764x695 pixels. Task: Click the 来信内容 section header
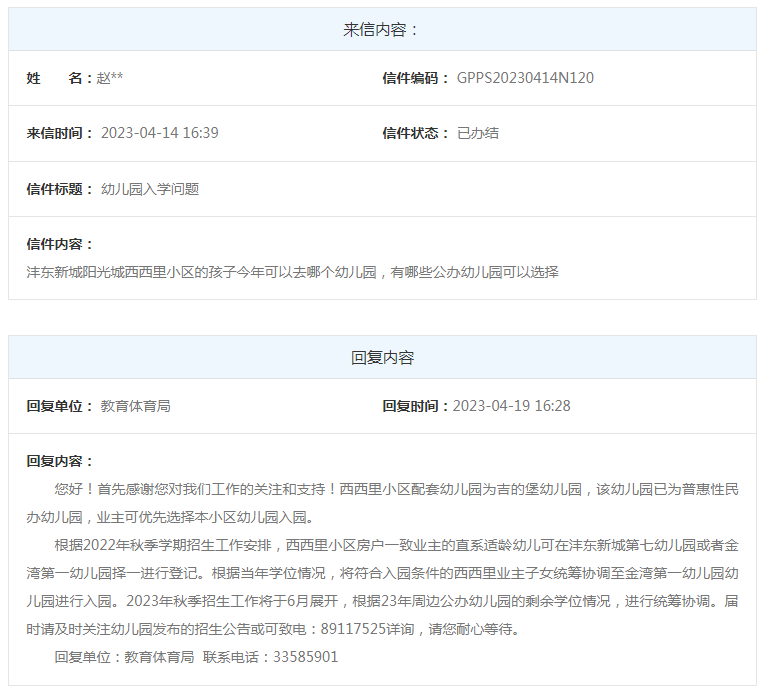coord(382,30)
